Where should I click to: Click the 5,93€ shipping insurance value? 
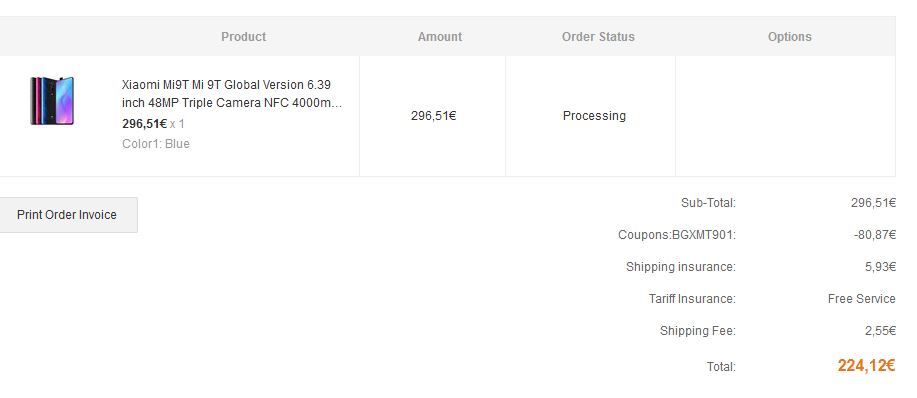880,267
